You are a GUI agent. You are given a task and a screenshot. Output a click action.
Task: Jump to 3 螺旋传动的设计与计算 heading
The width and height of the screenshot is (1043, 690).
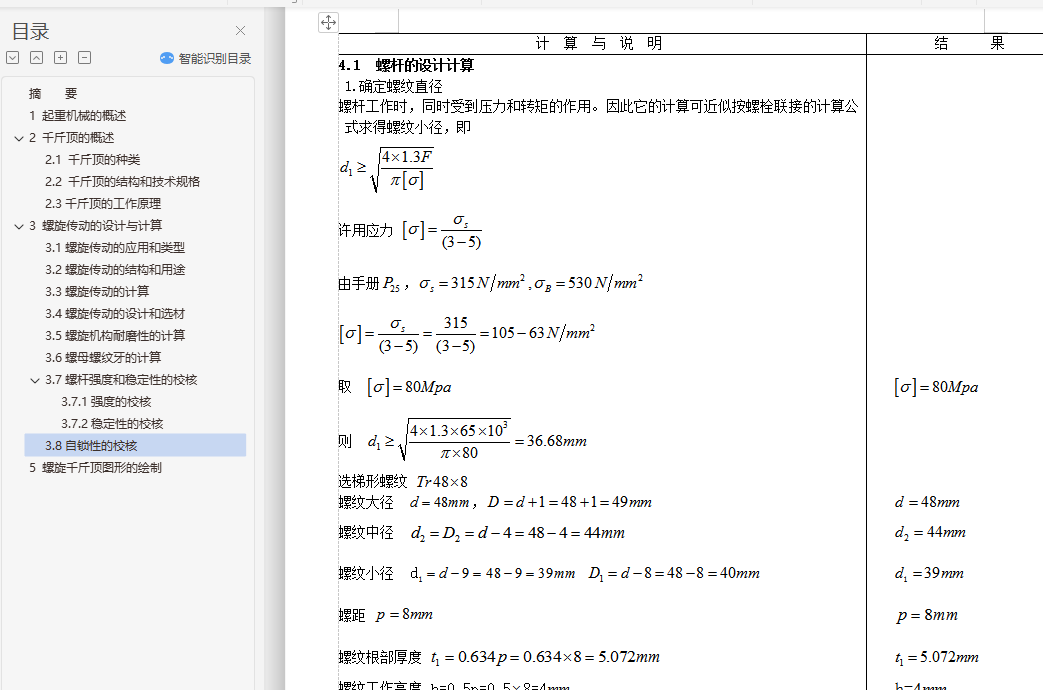point(96,226)
